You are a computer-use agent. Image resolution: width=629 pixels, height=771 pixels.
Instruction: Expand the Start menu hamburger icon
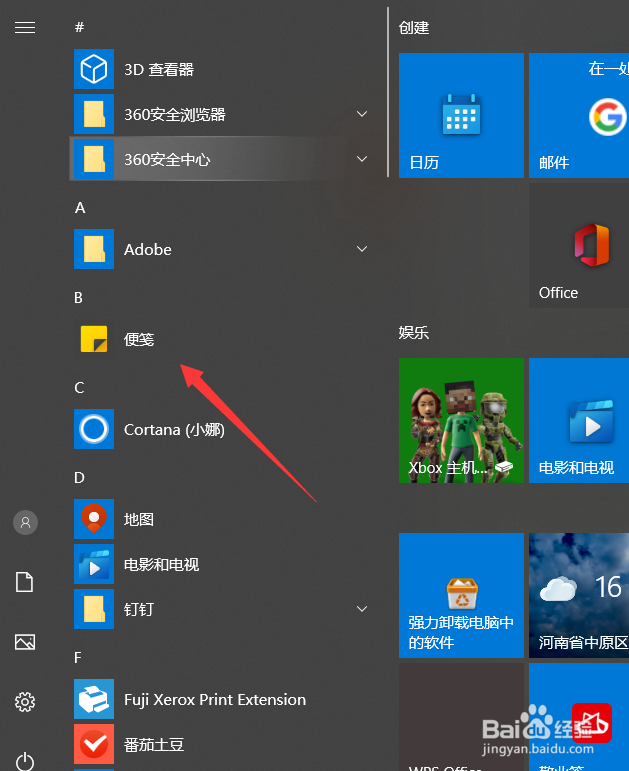(x=25, y=28)
